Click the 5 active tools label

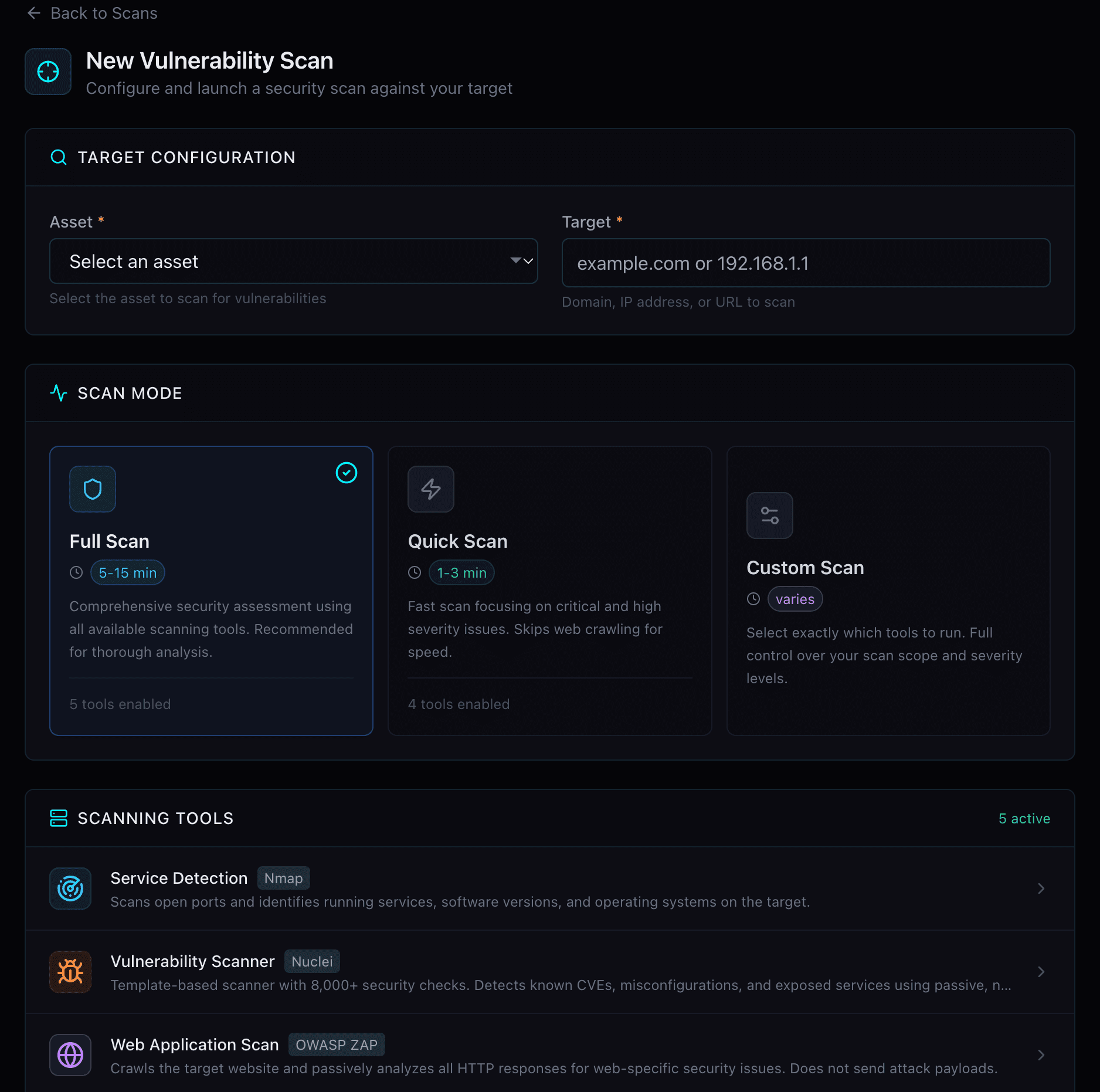coord(1024,818)
